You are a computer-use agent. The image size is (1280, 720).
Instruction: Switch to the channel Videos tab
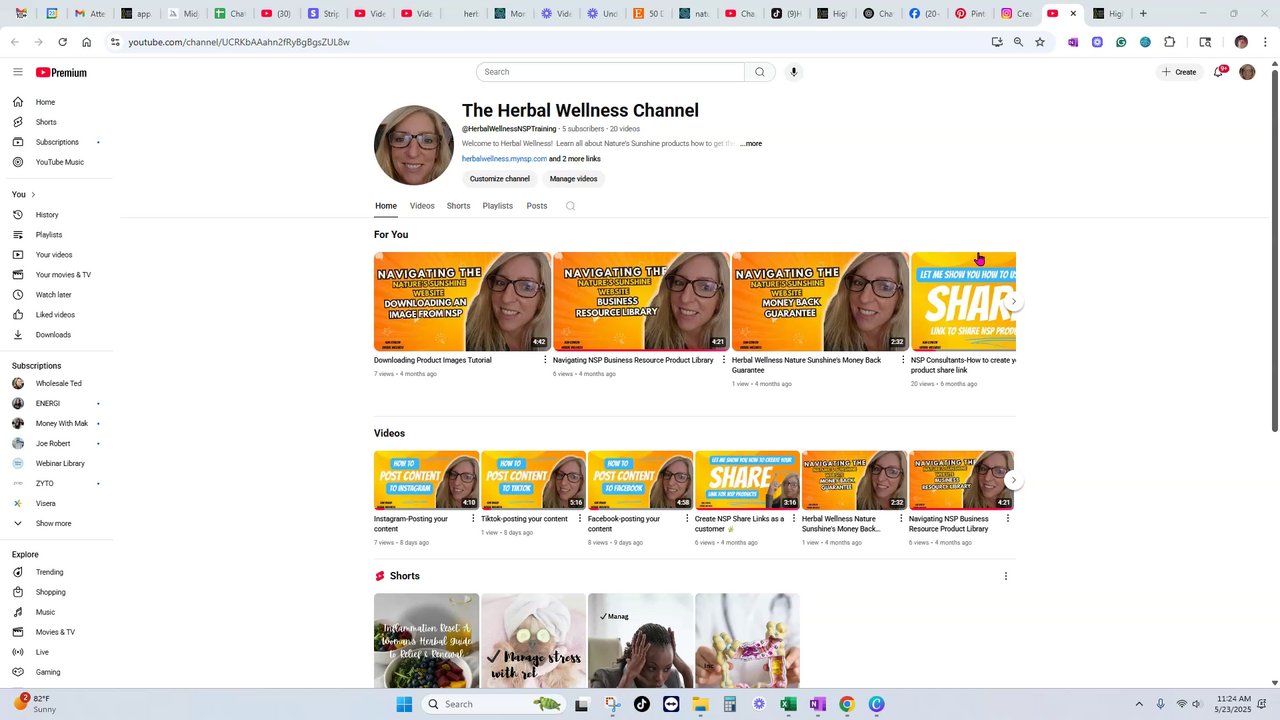[x=422, y=206]
